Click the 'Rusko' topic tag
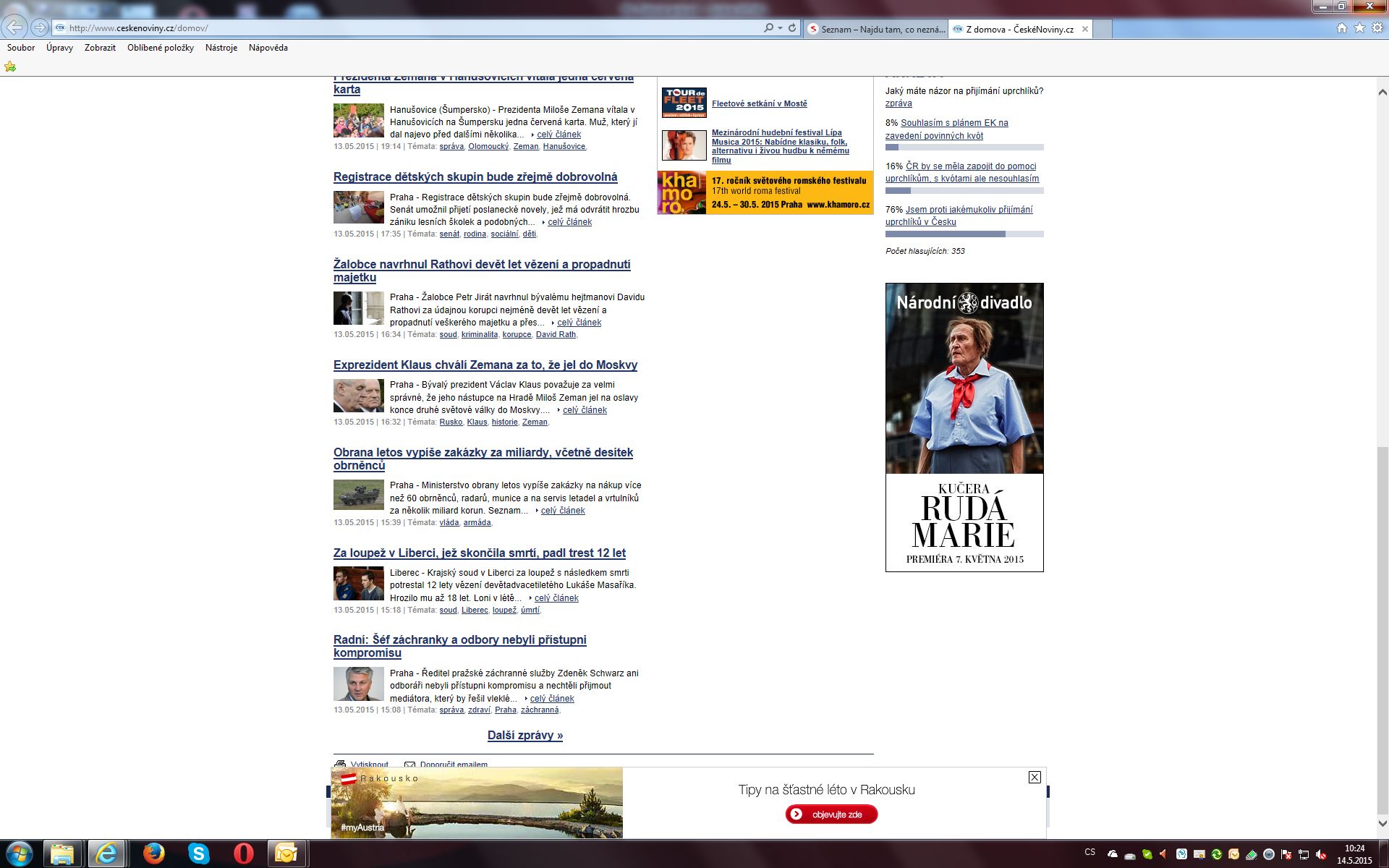Viewport: 1389px width, 868px height. 451,422
